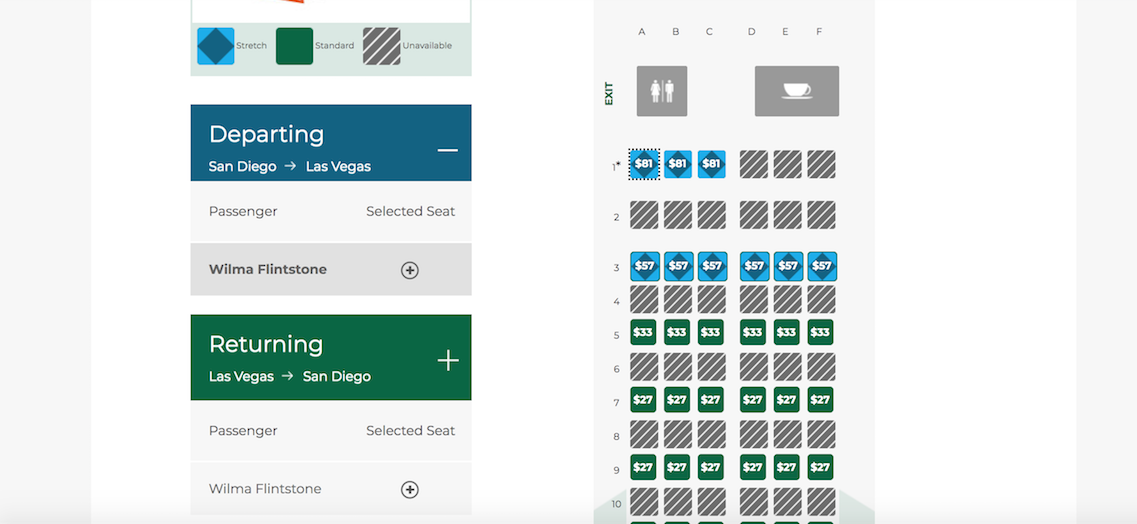Image resolution: width=1137 pixels, height=524 pixels.
Task: Choose the $57 stretch seat 3C
Action: click(x=712, y=266)
